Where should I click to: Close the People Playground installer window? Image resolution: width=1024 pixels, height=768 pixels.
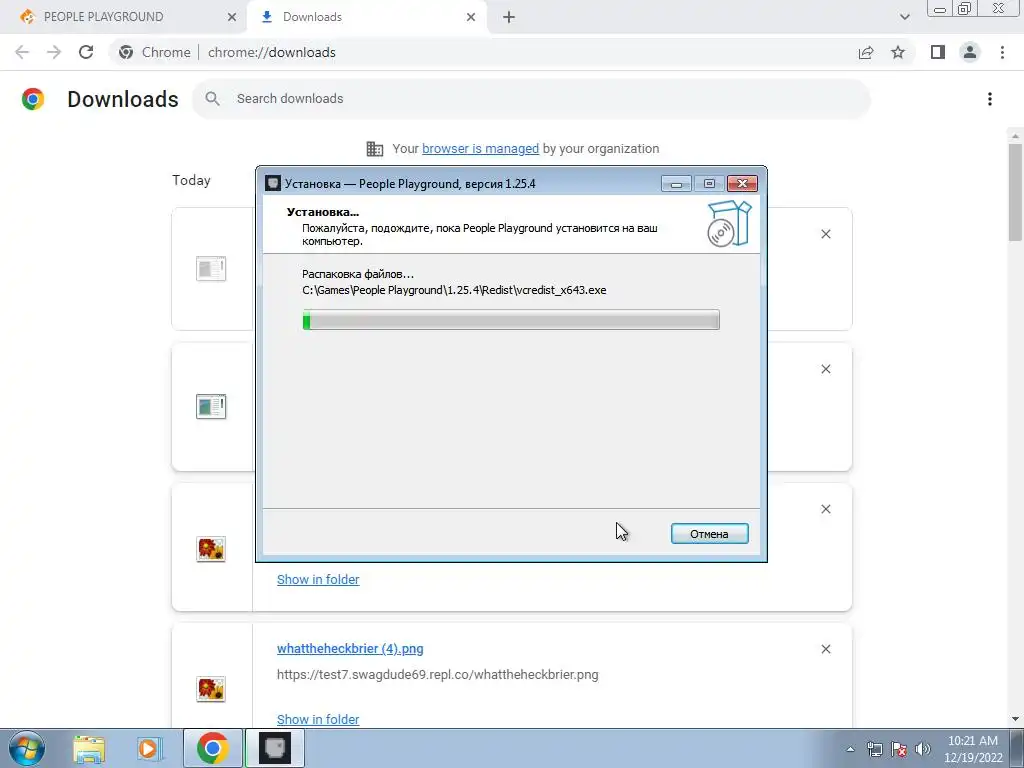tap(742, 184)
